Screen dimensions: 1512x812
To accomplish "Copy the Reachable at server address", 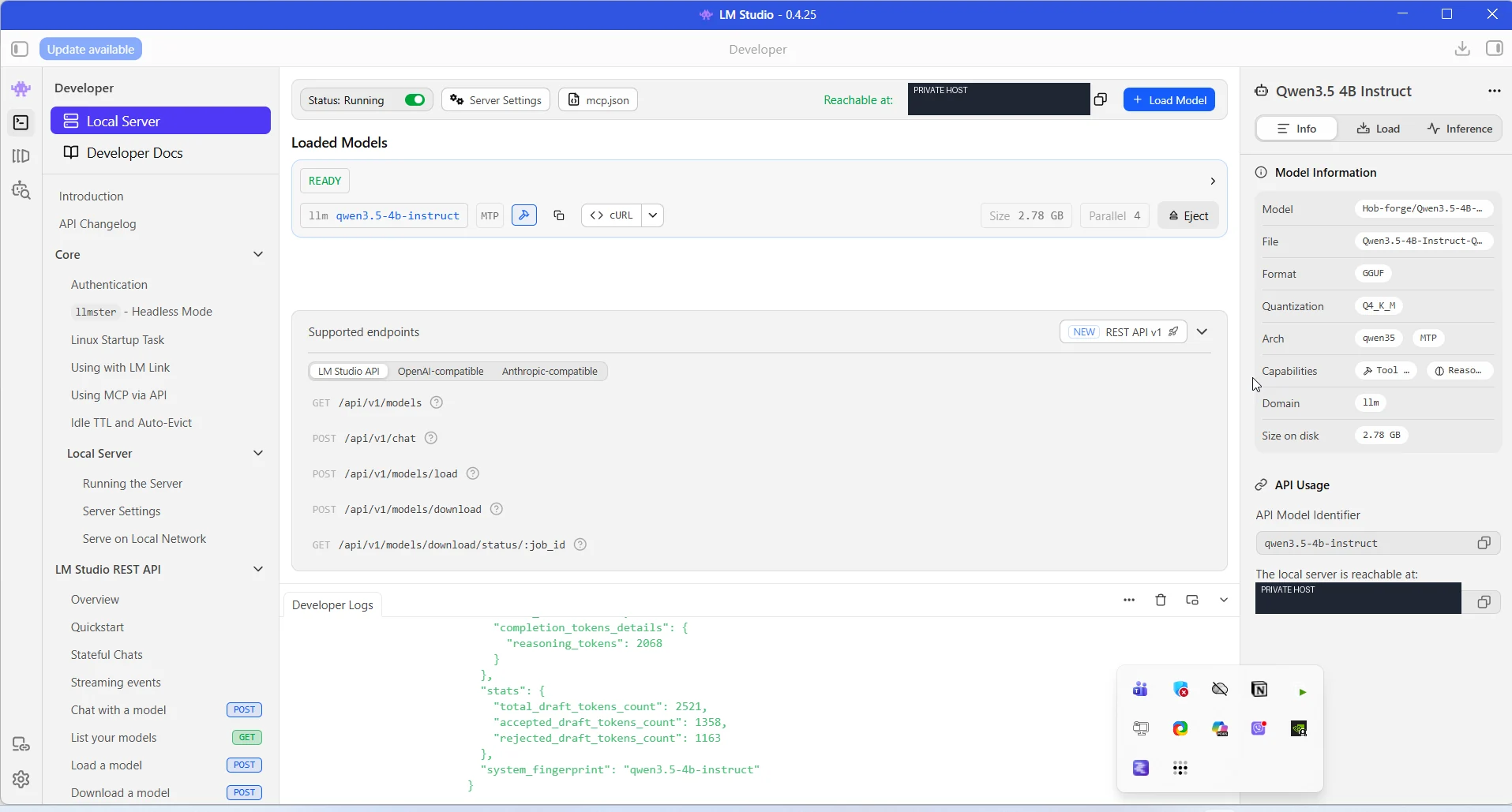I will [1101, 99].
